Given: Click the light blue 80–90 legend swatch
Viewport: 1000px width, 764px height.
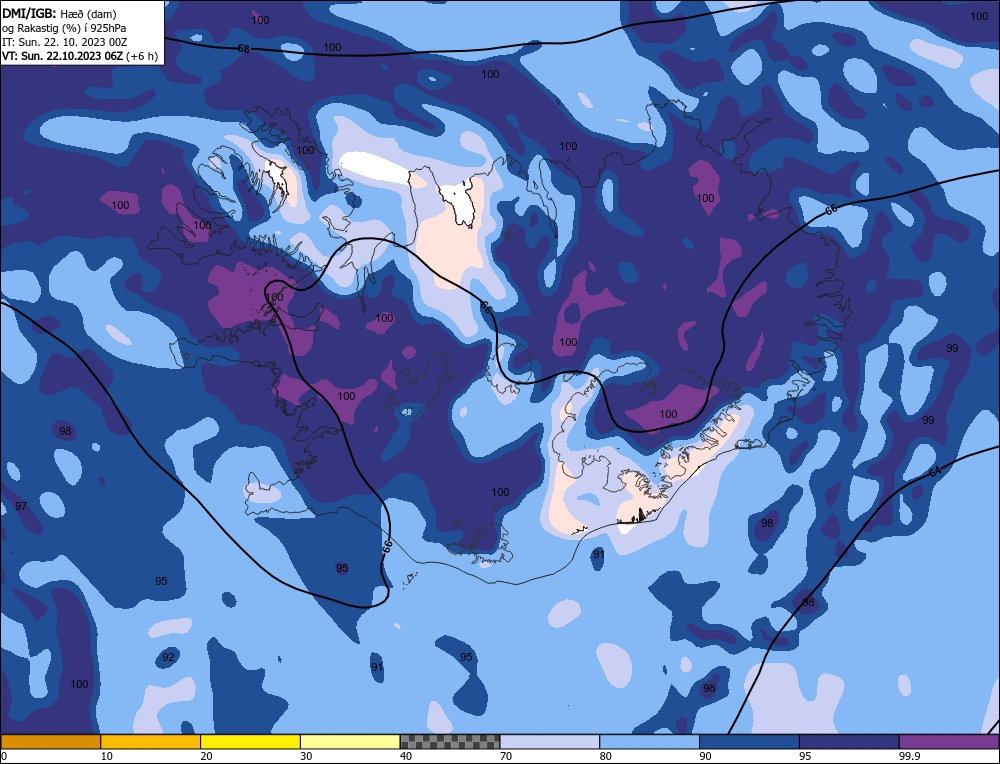Looking at the screenshot, I should (x=649, y=742).
